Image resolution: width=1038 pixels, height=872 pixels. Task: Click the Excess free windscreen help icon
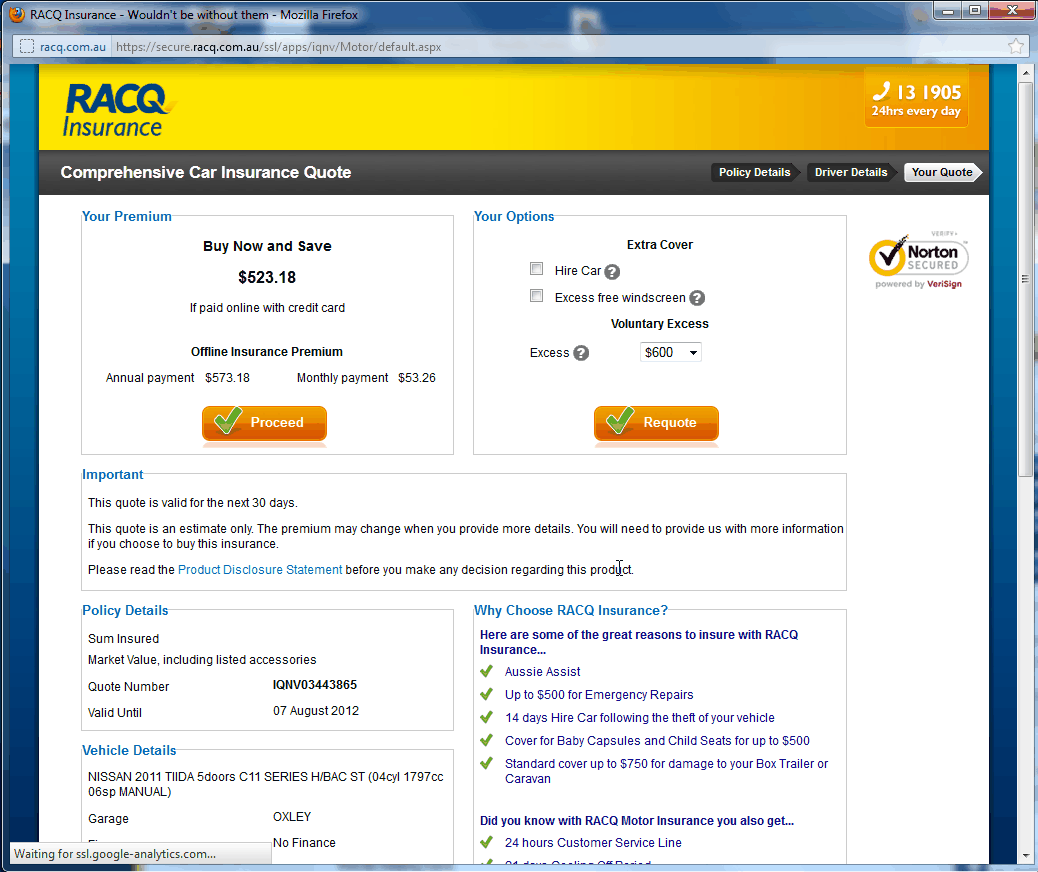pos(697,298)
